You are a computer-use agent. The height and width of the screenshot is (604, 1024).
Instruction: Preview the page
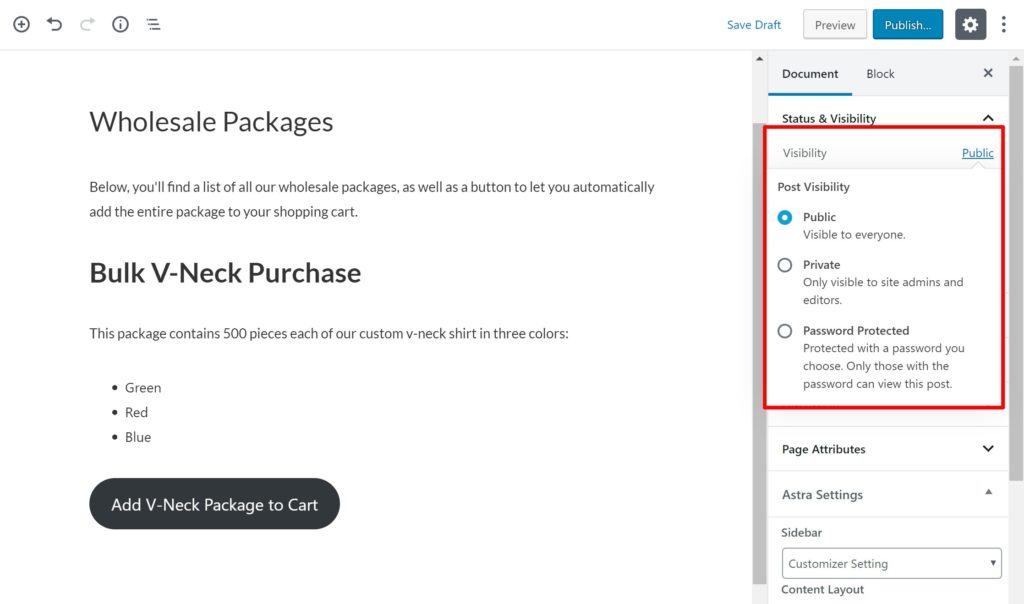pyautogui.click(x=835, y=24)
